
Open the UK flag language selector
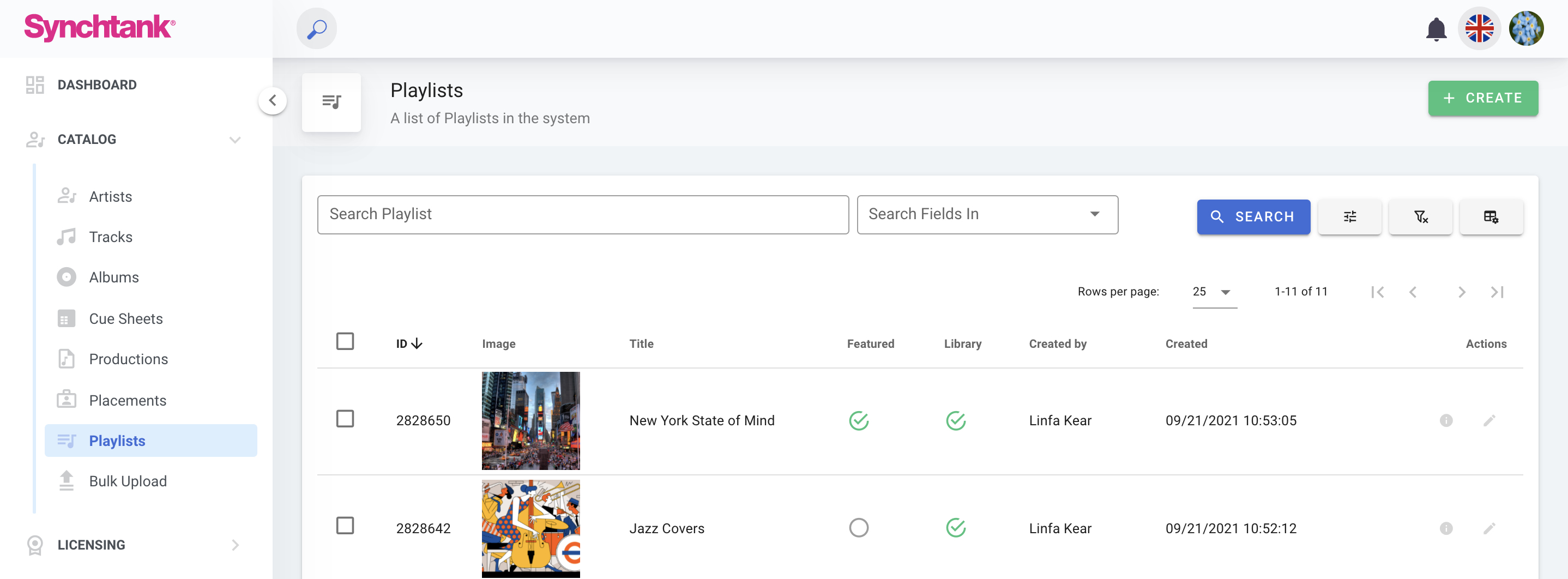tap(1479, 28)
